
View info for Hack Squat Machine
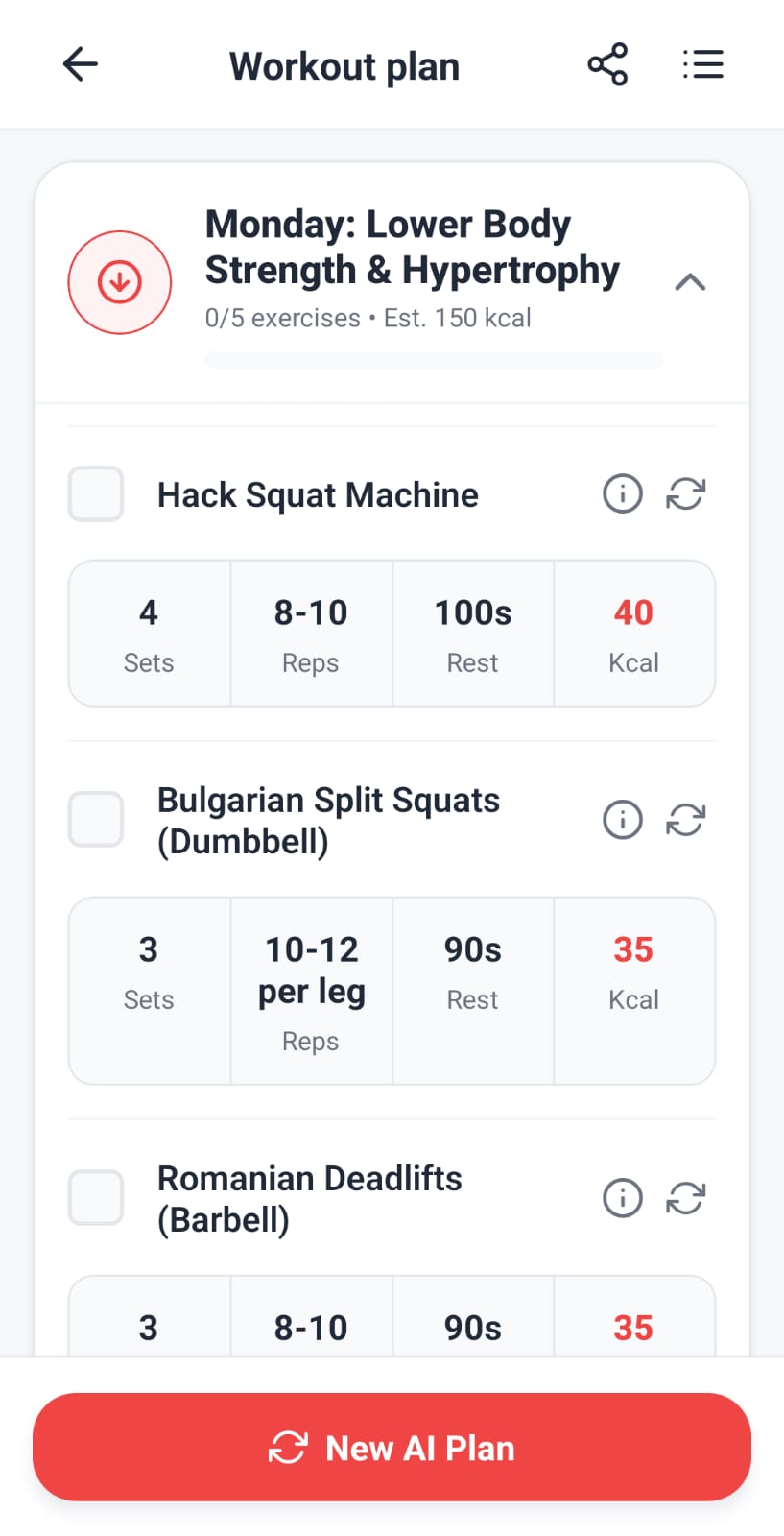point(623,493)
